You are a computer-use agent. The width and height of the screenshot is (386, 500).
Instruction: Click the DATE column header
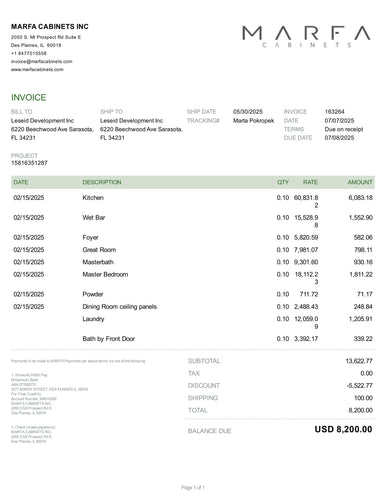pyautogui.click(x=21, y=182)
